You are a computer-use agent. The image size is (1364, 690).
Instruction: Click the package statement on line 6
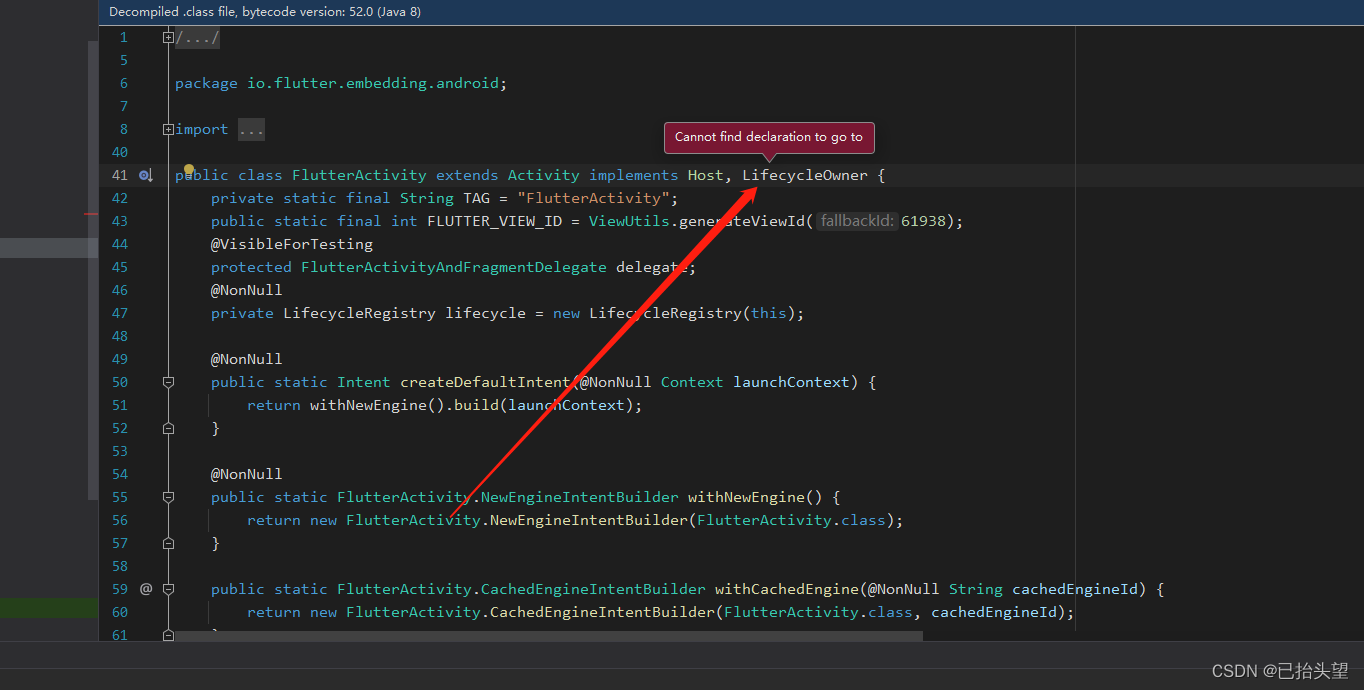click(340, 83)
